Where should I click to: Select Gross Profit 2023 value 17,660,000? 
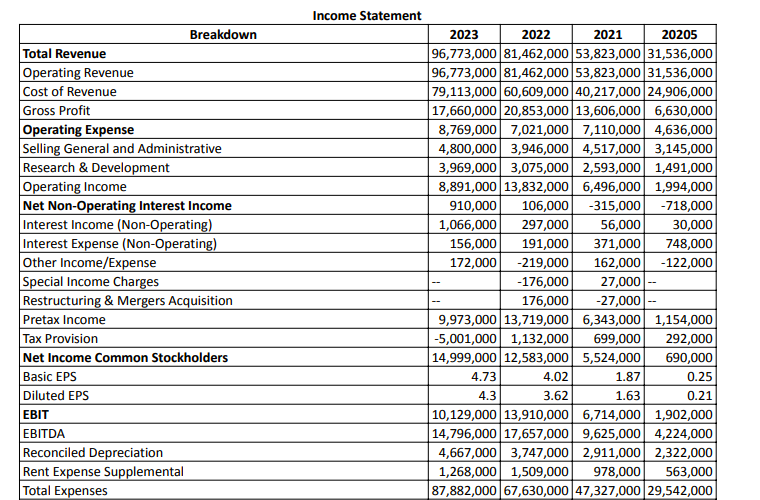pyautogui.click(x=464, y=111)
